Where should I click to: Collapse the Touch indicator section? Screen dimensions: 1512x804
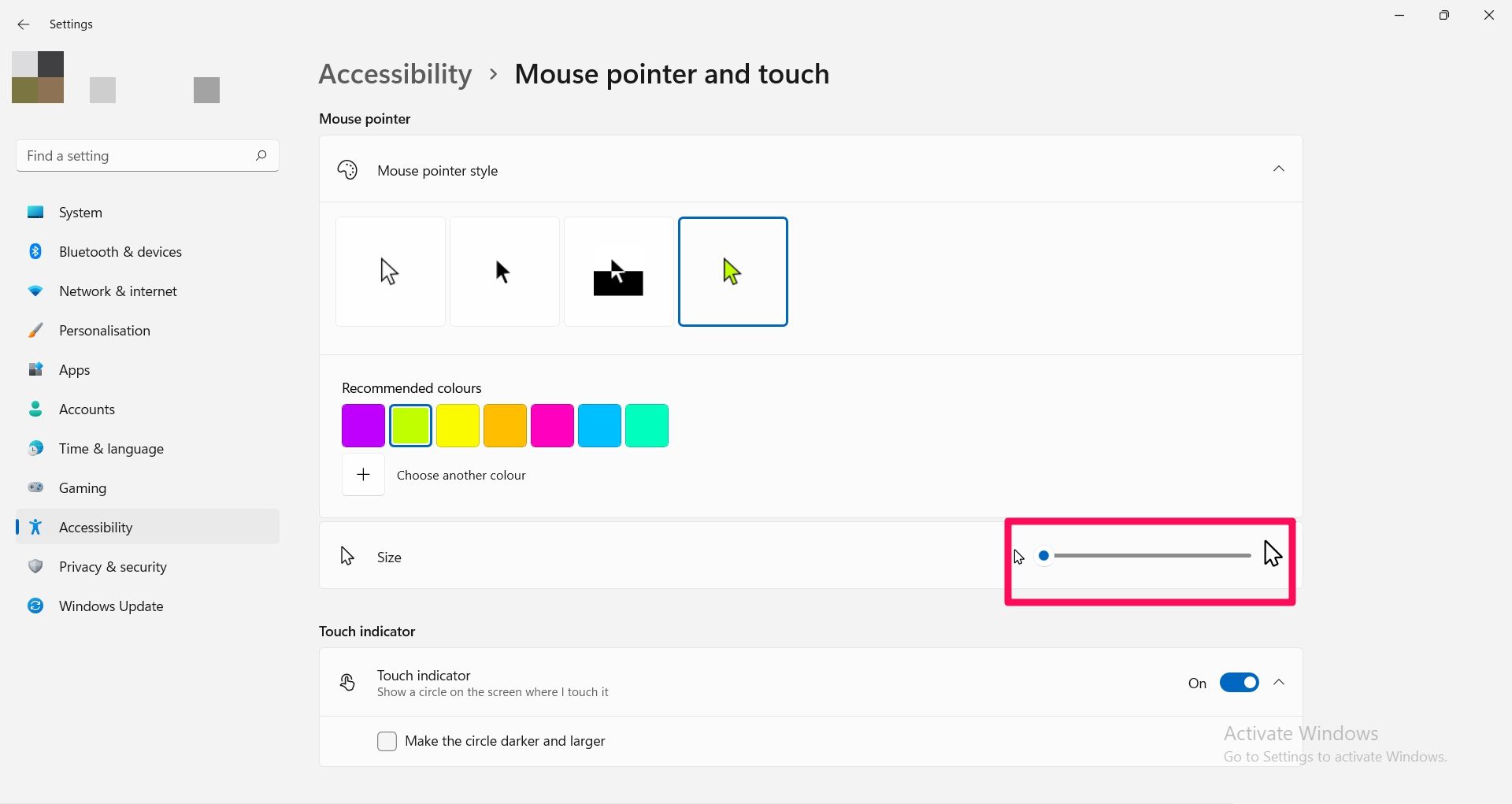[x=1279, y=683]
